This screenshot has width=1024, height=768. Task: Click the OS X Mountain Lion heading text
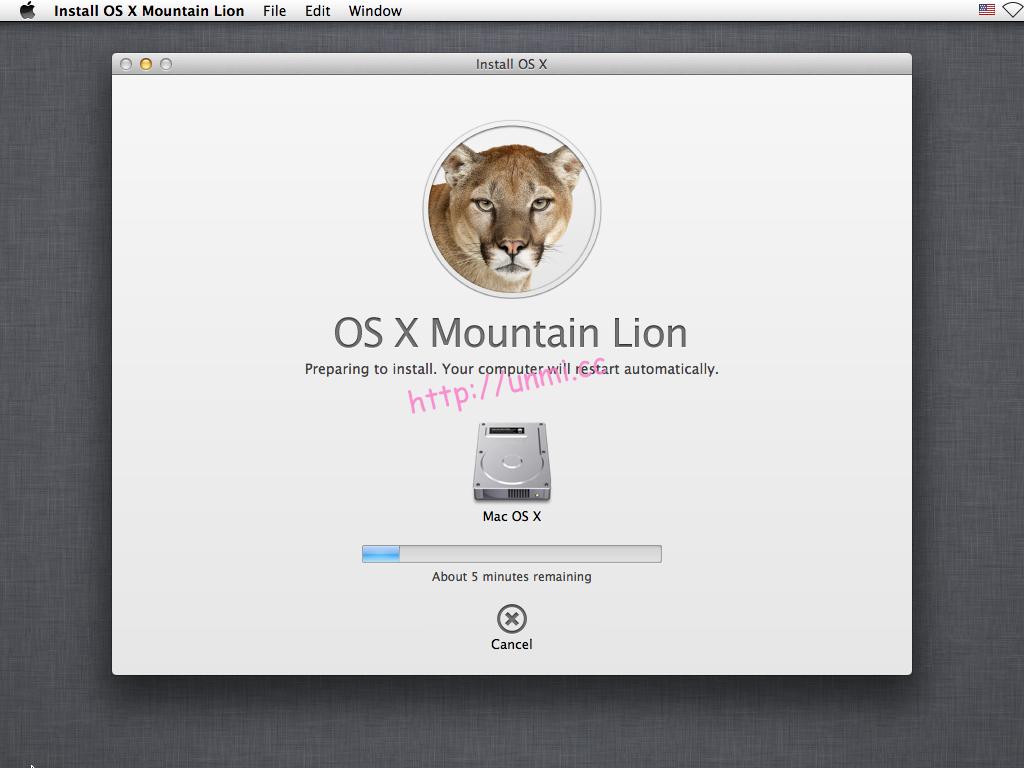(511, 332)
